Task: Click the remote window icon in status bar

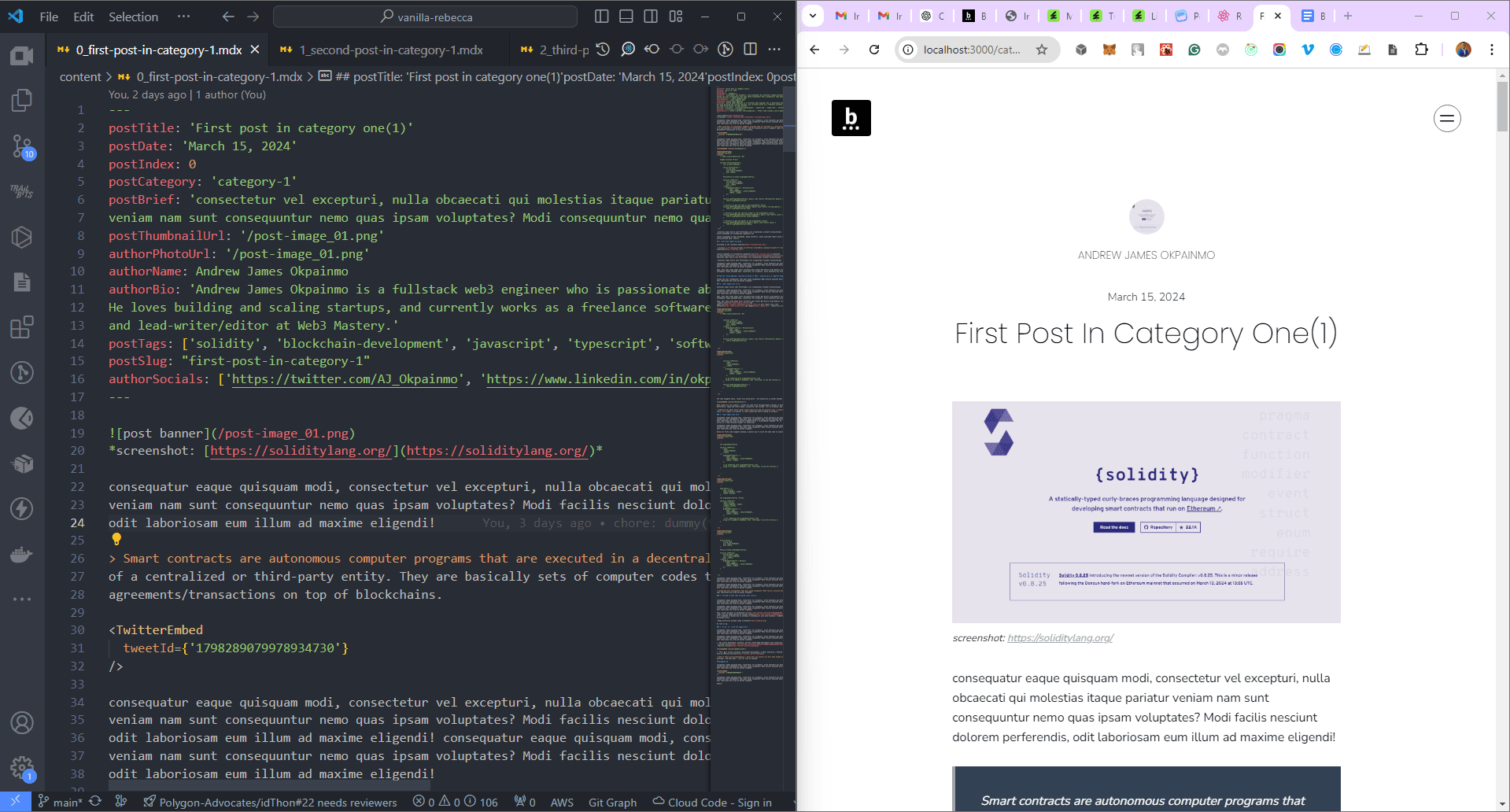Action: point(16,802)
